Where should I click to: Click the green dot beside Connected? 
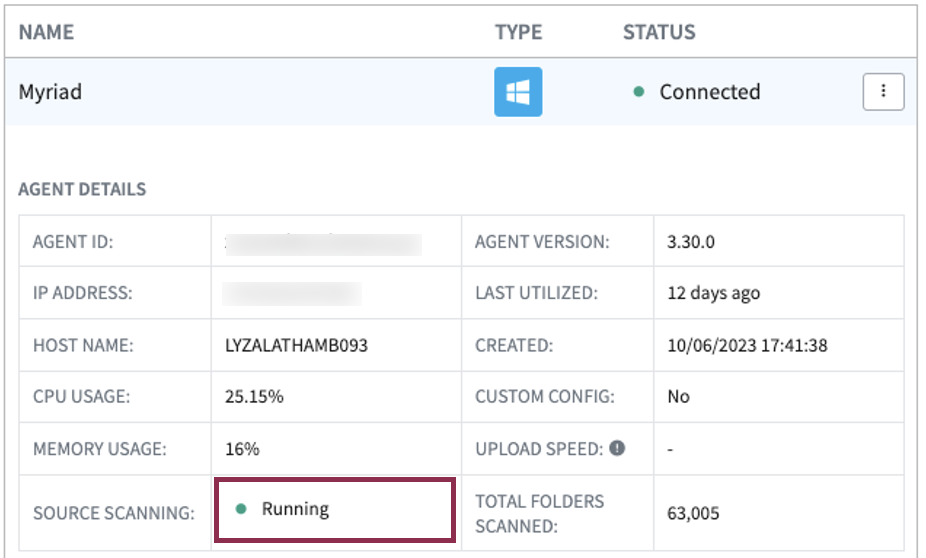tap(639, 93)
